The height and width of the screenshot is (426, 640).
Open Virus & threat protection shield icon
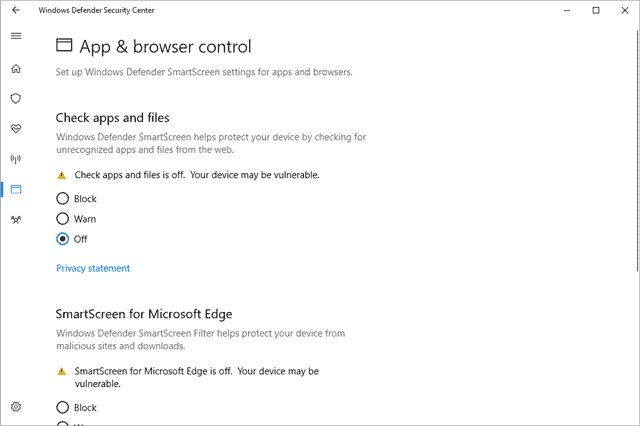(16, 98)
